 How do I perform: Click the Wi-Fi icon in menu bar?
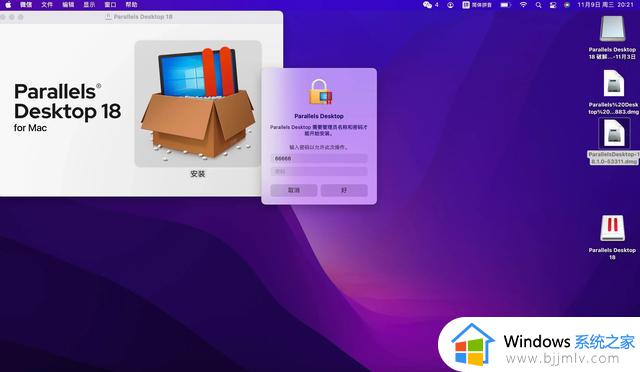[x=523, y=5]
